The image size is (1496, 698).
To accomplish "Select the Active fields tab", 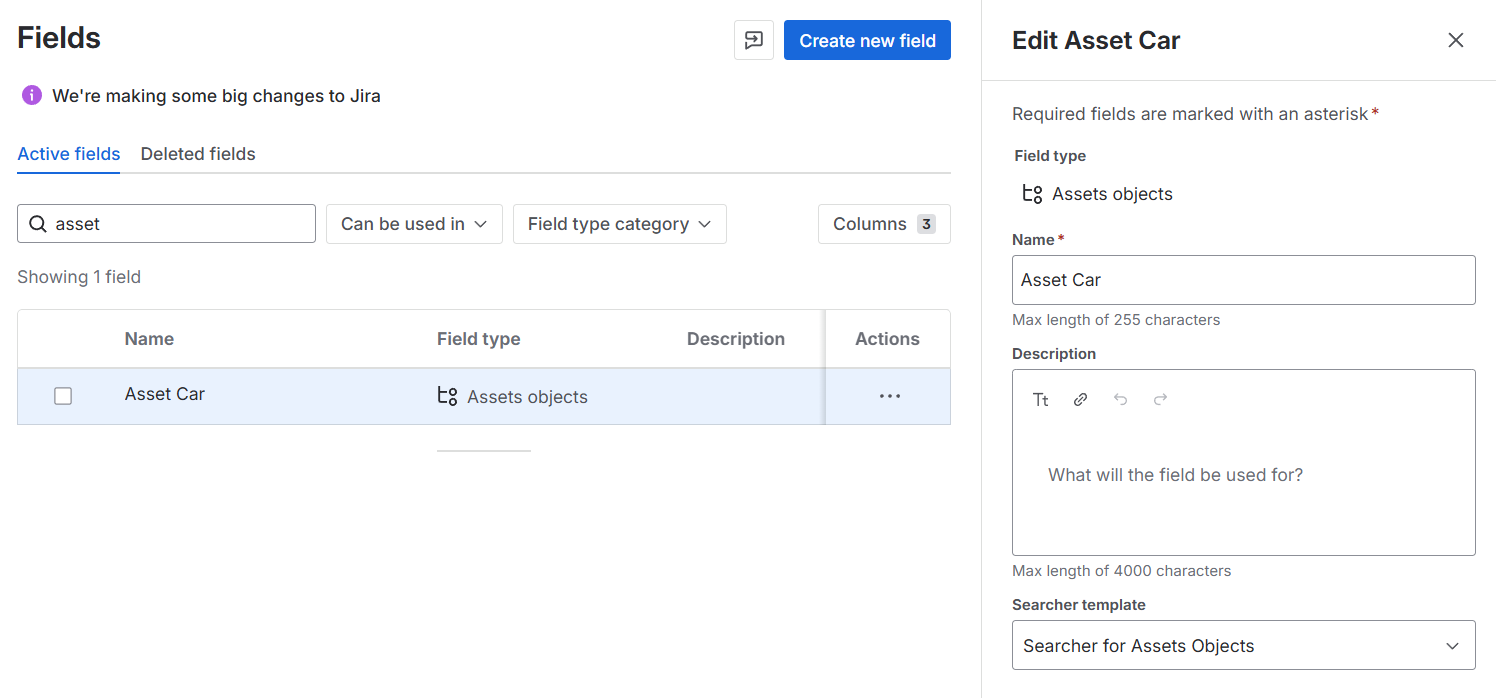I will 69,154.
